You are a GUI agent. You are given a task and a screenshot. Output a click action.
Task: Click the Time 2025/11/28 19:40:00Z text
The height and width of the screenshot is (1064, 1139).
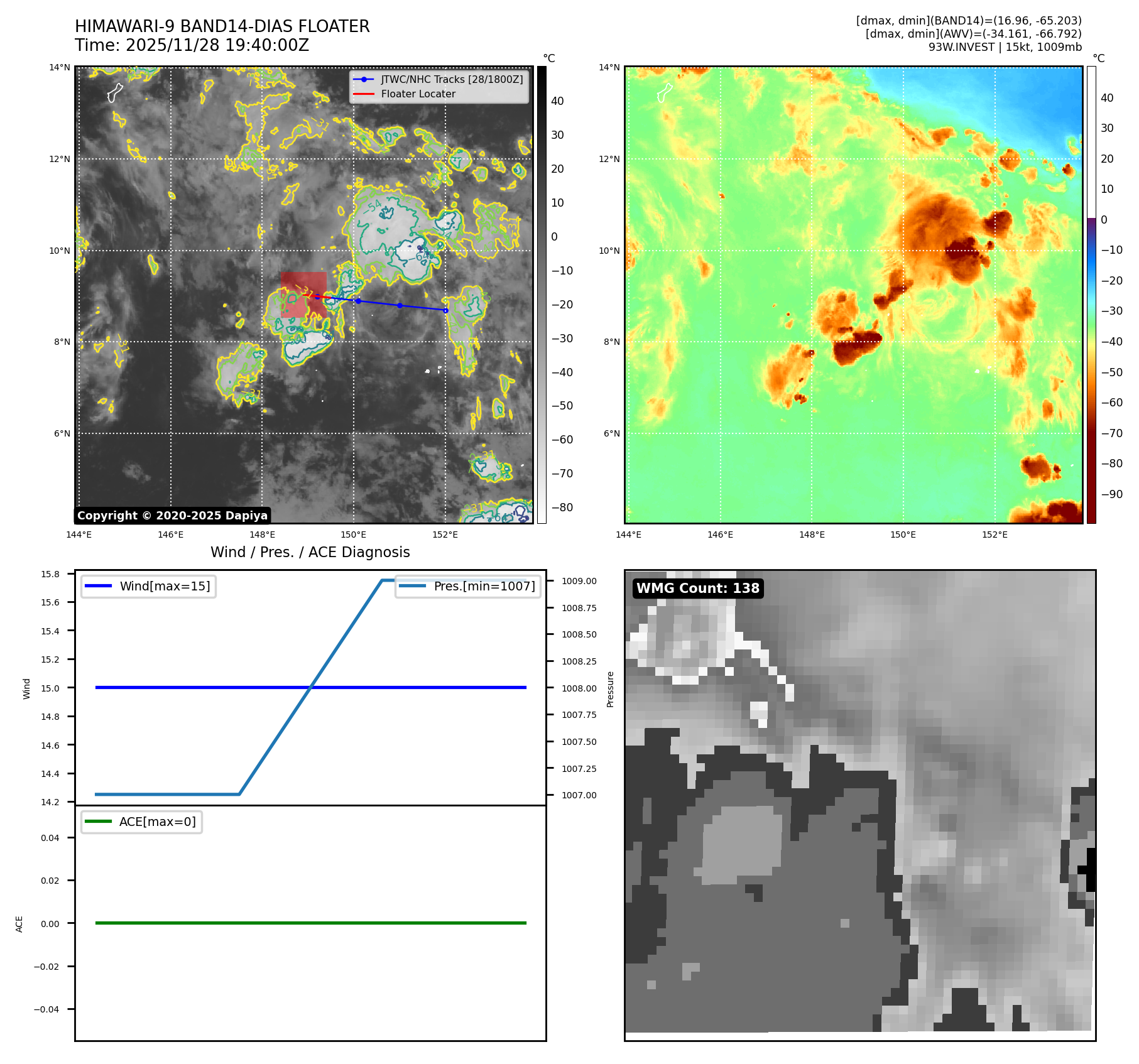tap(192, 45)
